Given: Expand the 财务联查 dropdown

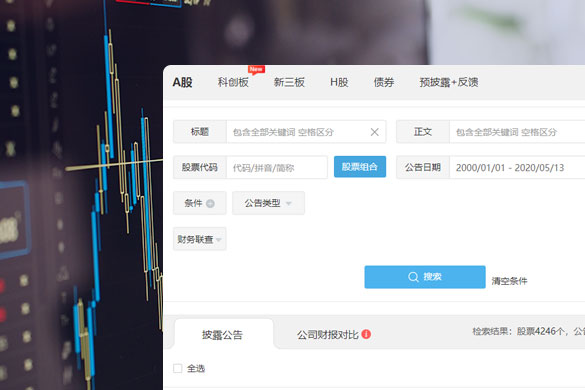Looking at the screenshot, I should (200, 239).
